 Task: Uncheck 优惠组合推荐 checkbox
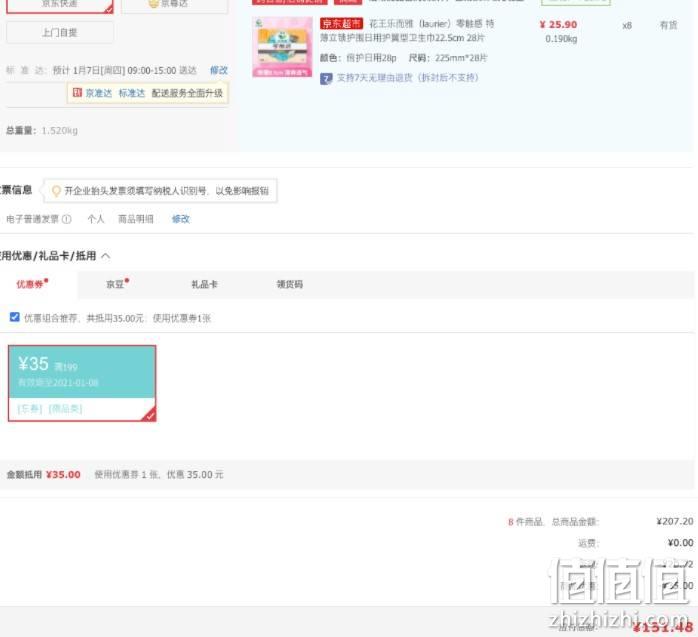(x=14, y=317)
